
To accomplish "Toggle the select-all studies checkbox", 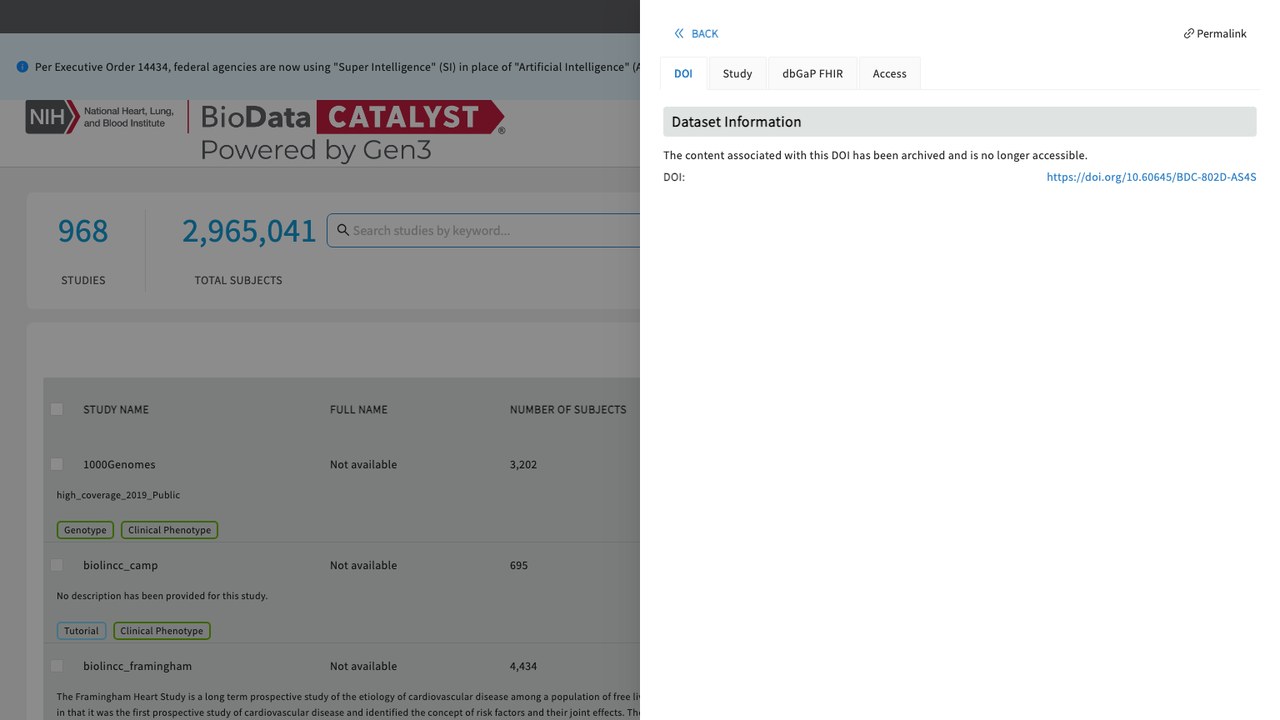I will pyautogui.click(x=57, y=409).
